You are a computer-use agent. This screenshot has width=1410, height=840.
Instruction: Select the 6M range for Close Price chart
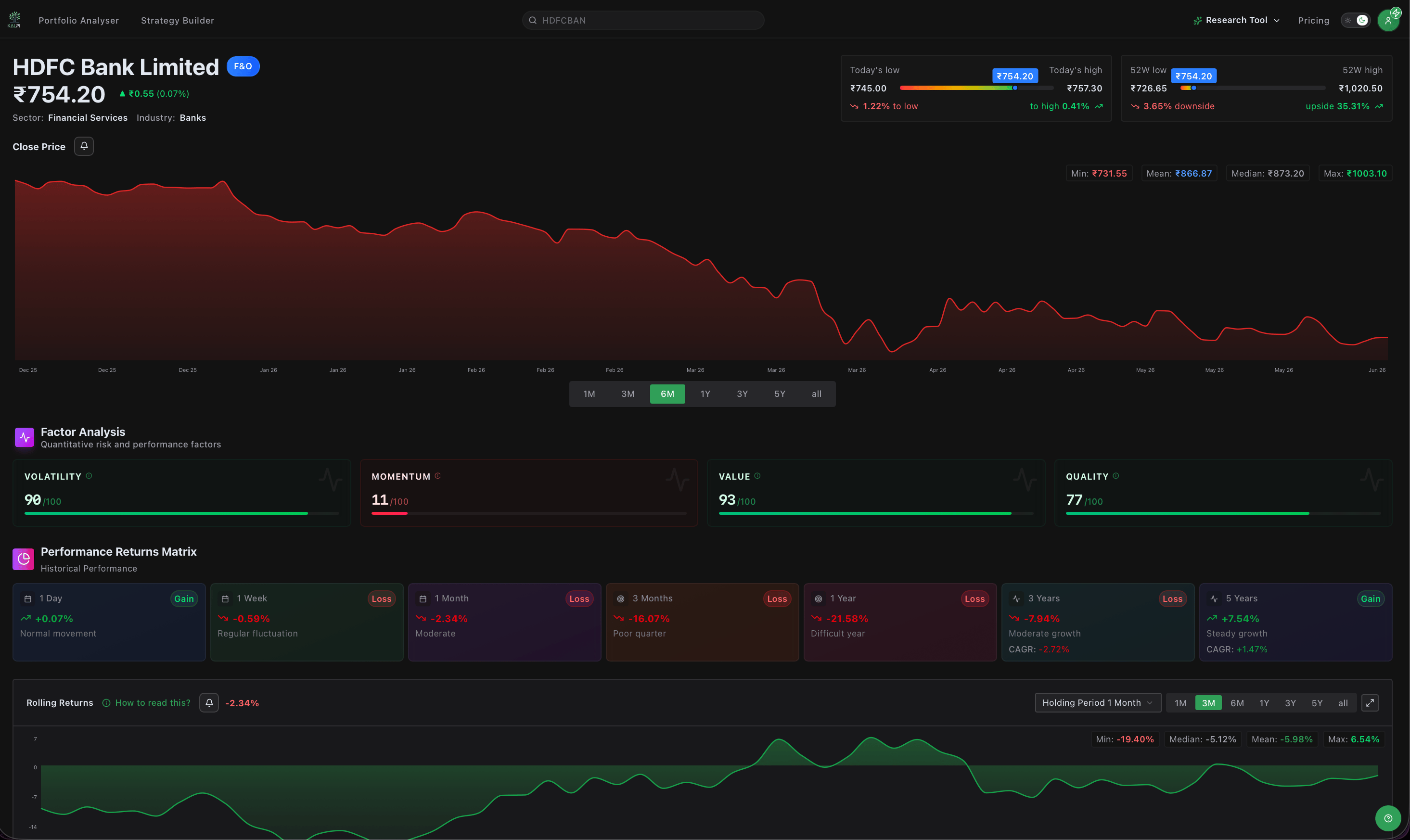coord(667,394)
